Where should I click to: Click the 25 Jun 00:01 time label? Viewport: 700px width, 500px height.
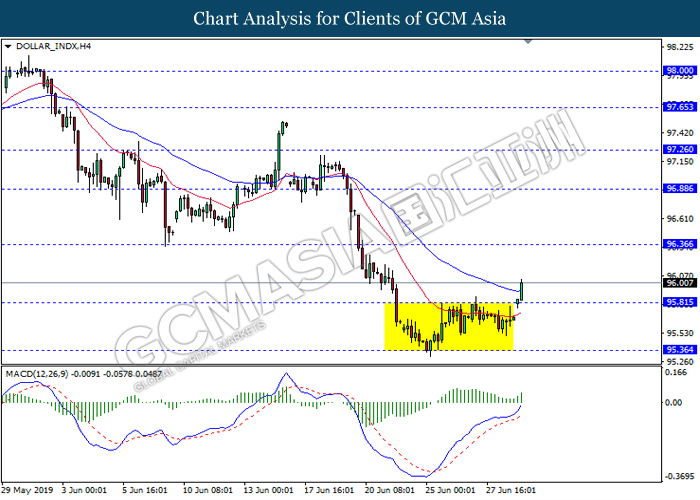tap(450, 490)
